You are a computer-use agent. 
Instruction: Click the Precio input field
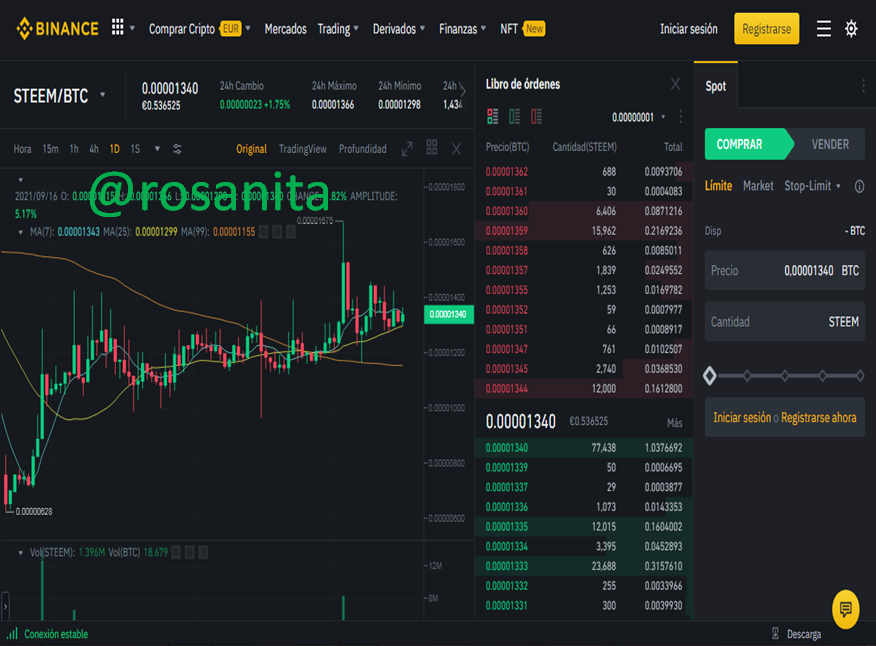[x=784, y=270]
